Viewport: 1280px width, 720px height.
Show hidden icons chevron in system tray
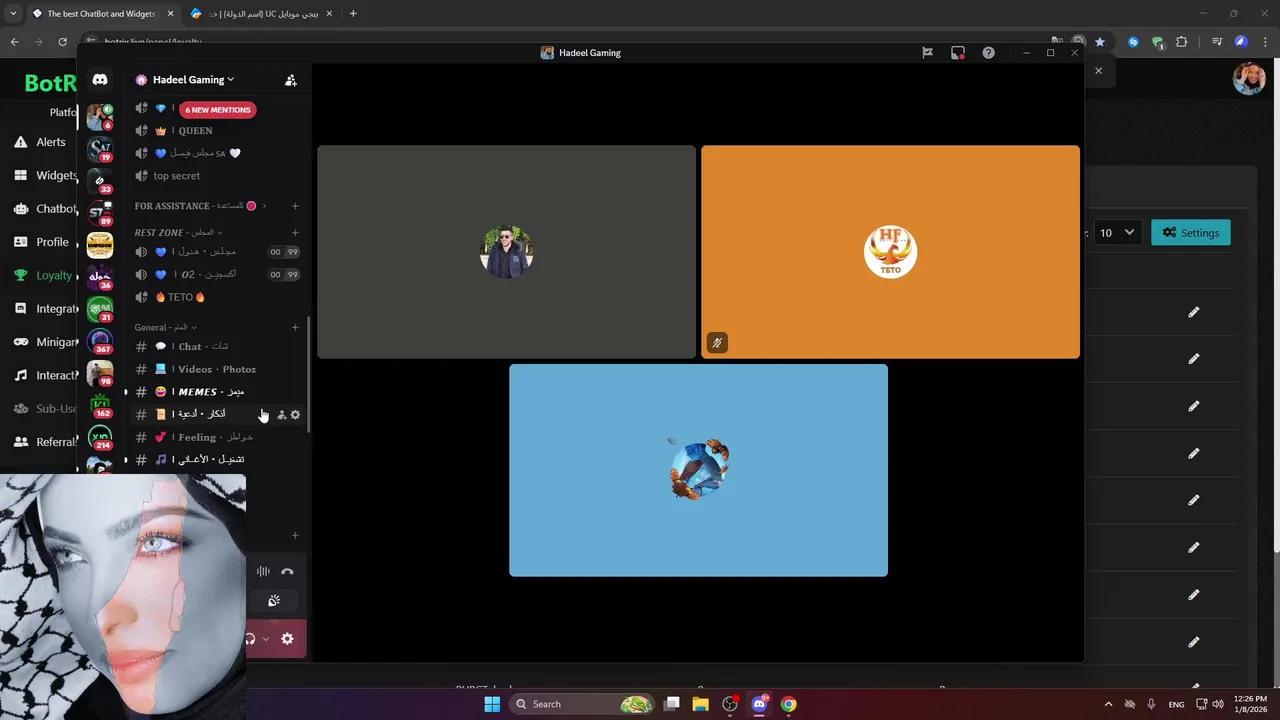pos(1108,704)
